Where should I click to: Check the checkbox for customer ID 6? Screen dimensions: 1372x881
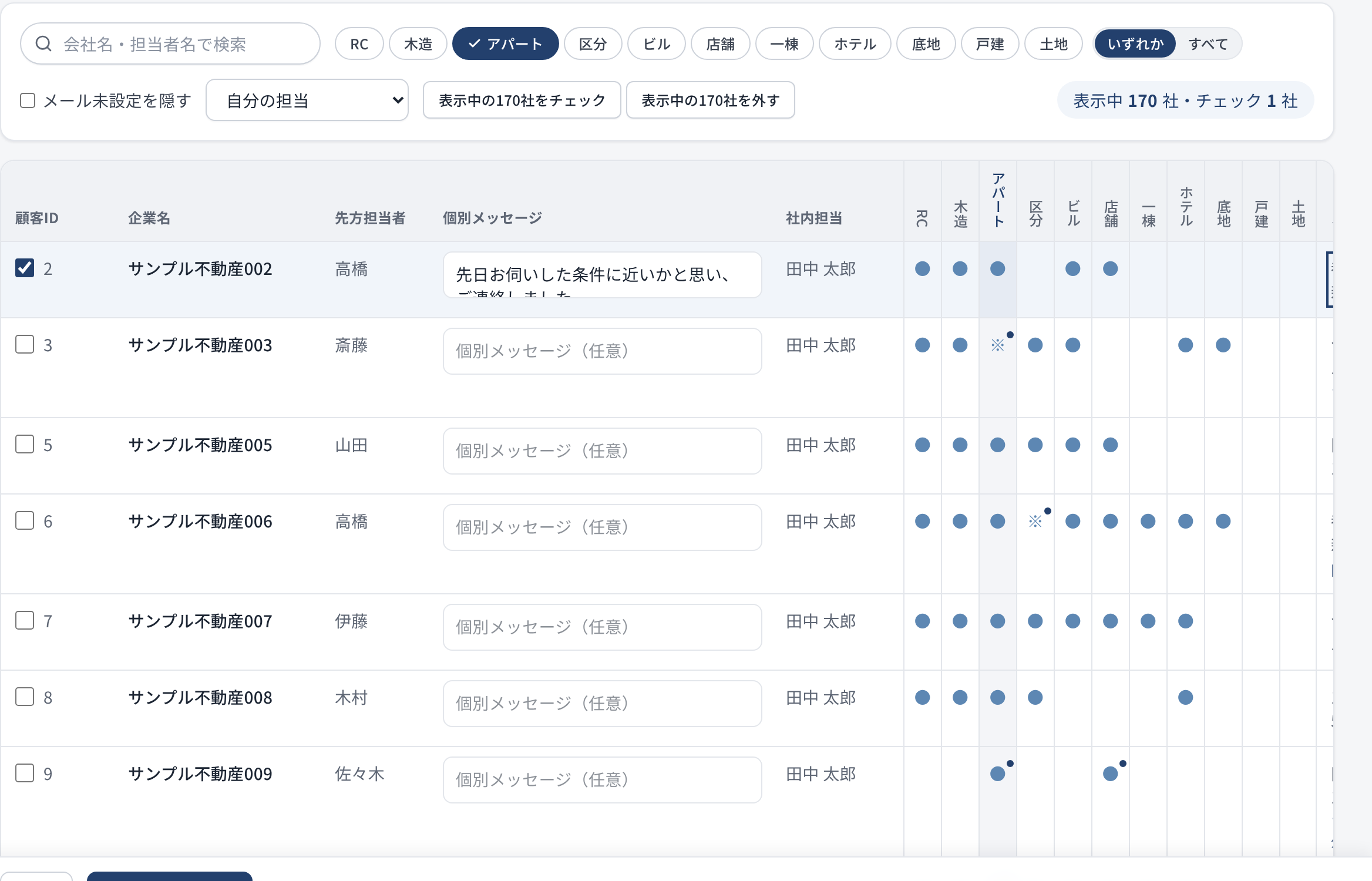click(25, 520)
